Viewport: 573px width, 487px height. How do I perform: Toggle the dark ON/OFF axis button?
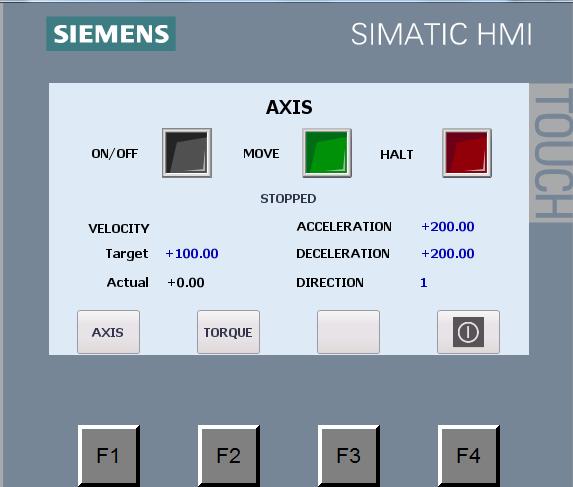(187, 153)
